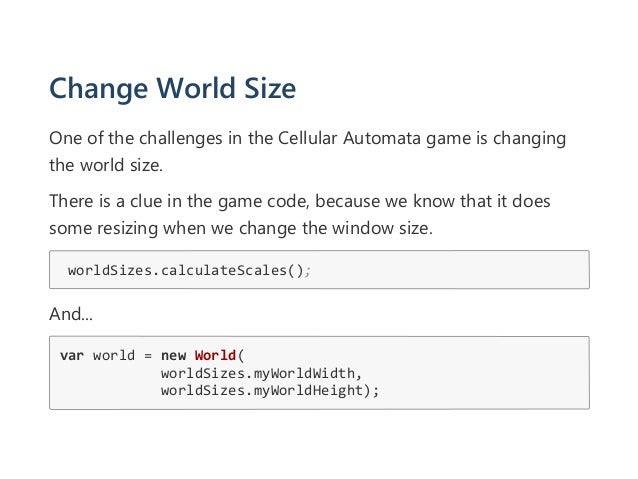
Task: Click the words 'window size' in paragraph
Action: [380, 228]
